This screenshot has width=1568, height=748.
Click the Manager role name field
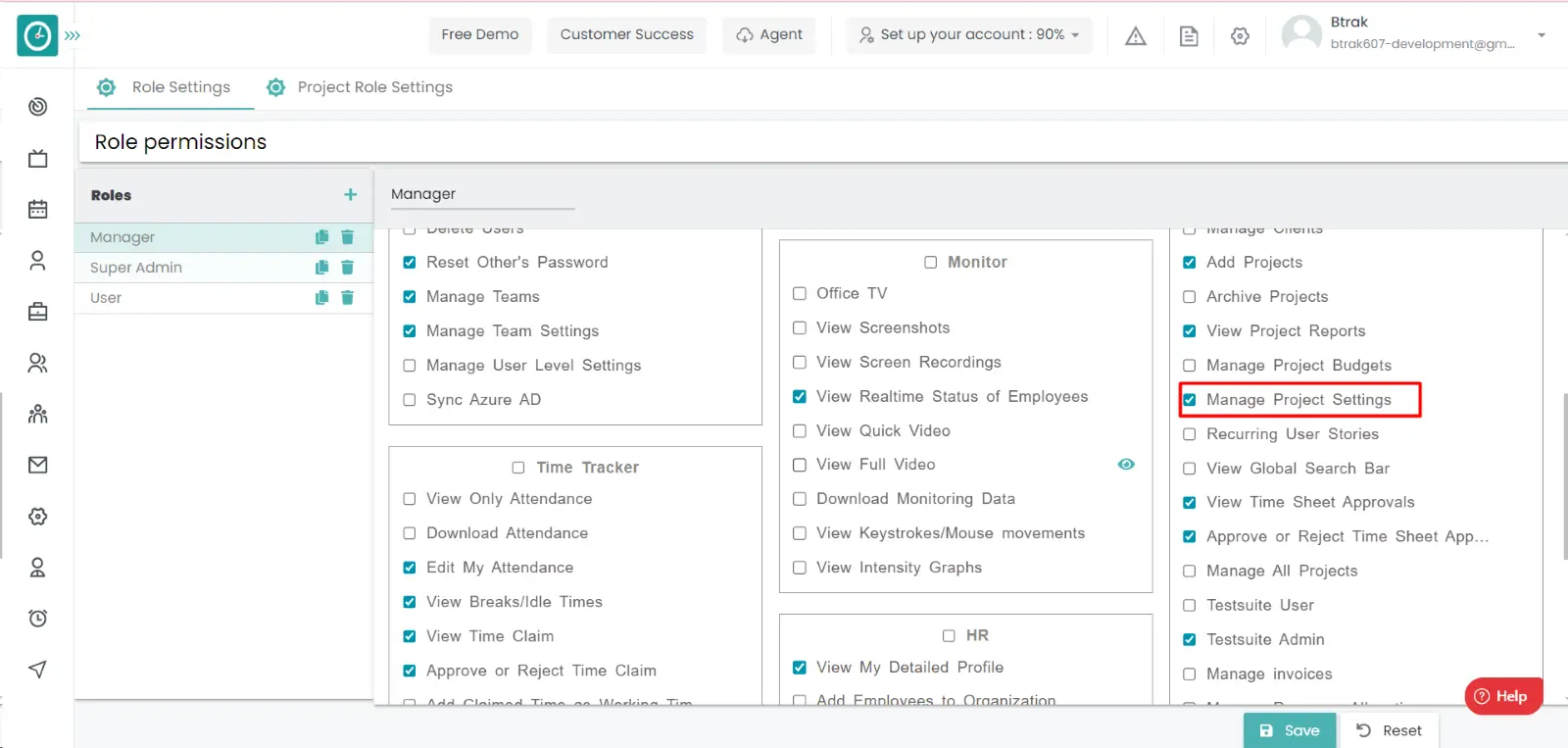coord(481,194)
